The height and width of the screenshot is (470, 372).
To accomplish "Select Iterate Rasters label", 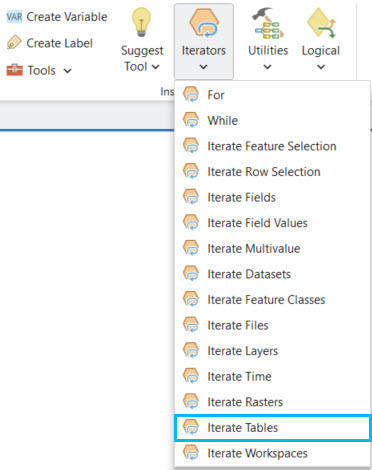I will [x=245, y=402].
